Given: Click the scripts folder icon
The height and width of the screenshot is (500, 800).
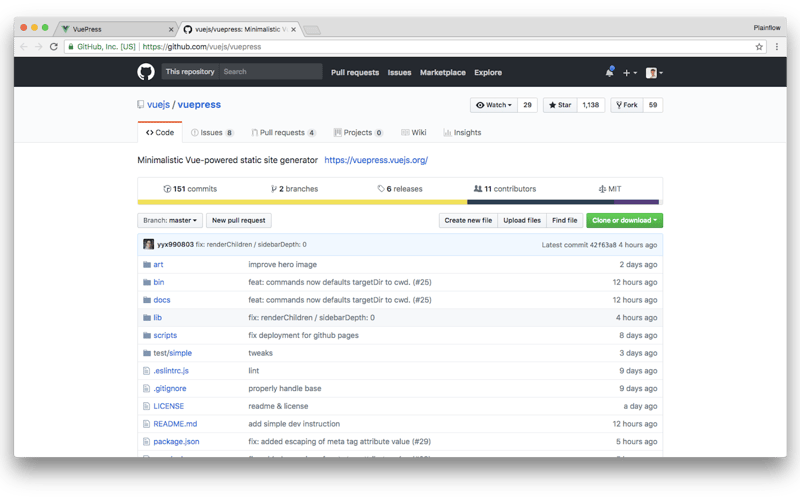Looking at the screenshot, I should [147, 335].
